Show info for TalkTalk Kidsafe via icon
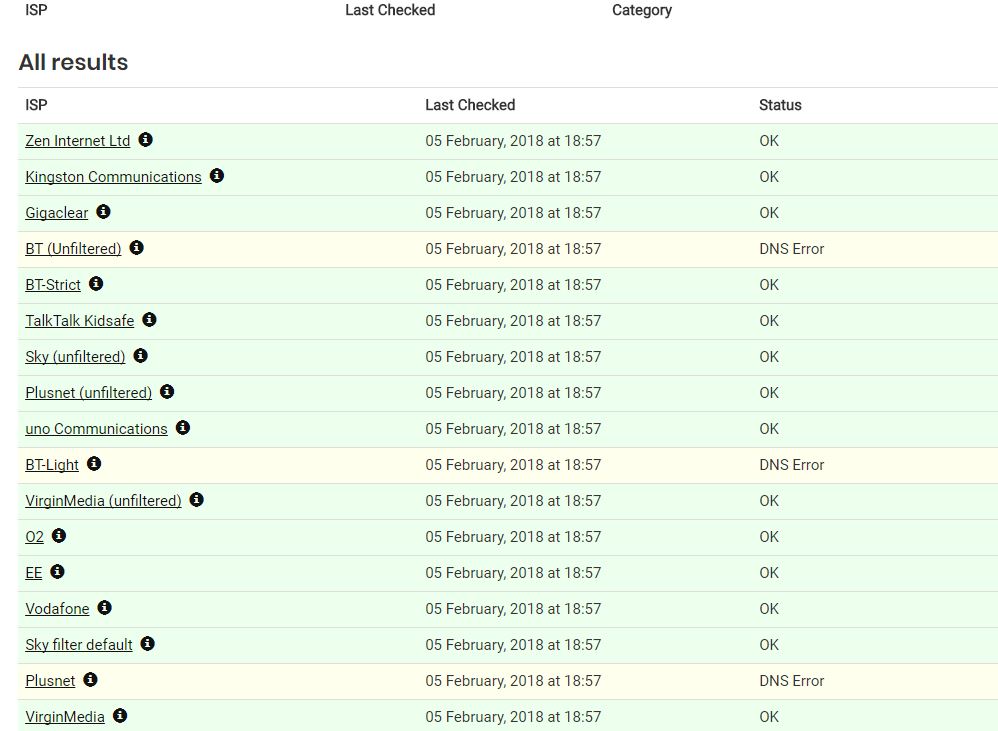This screenshot has height=731, width=998. tap(149, 320)
